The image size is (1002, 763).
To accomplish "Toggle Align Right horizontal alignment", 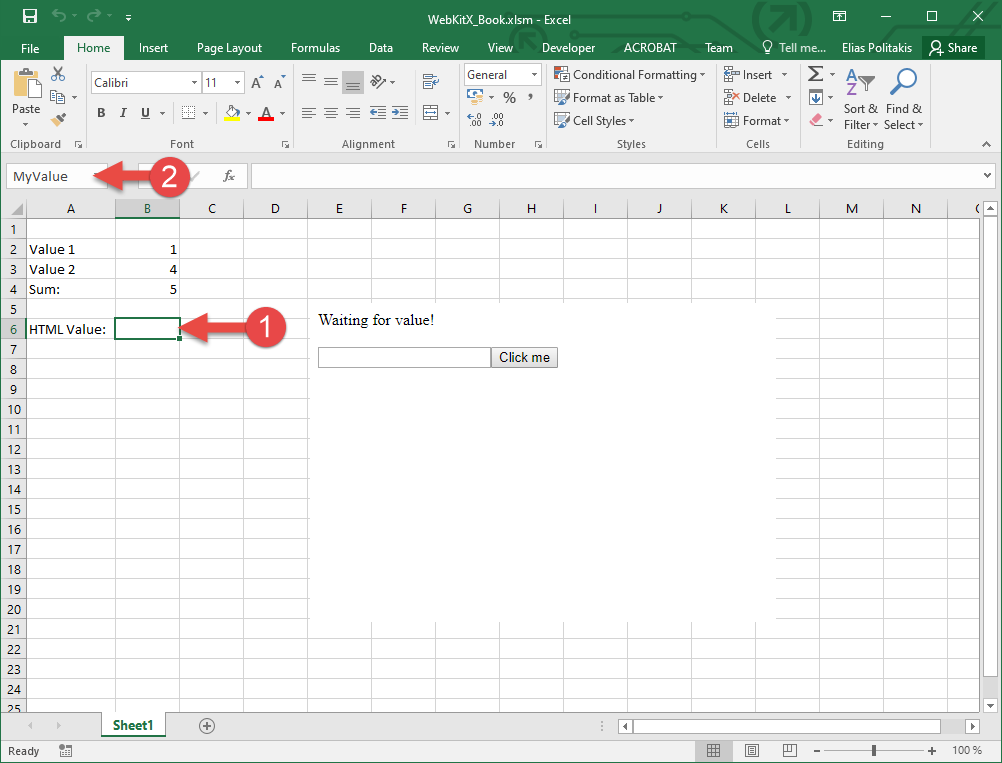I will pos(353,113).
